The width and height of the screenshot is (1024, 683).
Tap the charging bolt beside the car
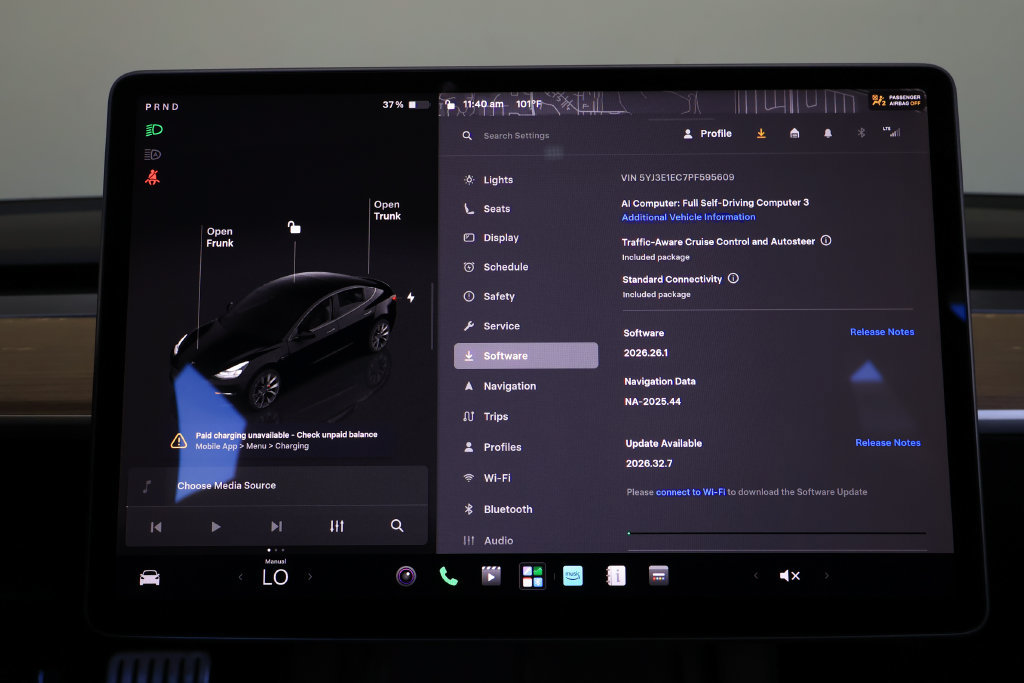click(x=411, y=298)
